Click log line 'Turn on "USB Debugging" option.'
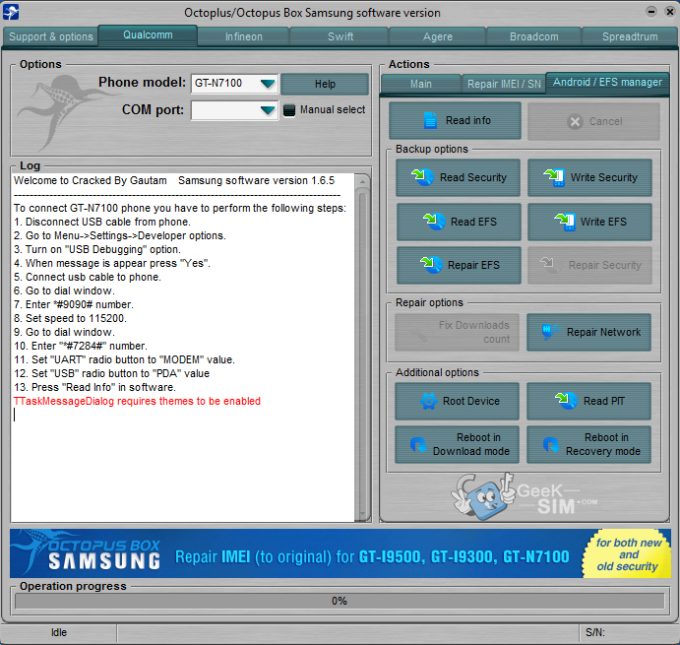The width and height of the screenshot is (680, 645). tap(97, 249)
